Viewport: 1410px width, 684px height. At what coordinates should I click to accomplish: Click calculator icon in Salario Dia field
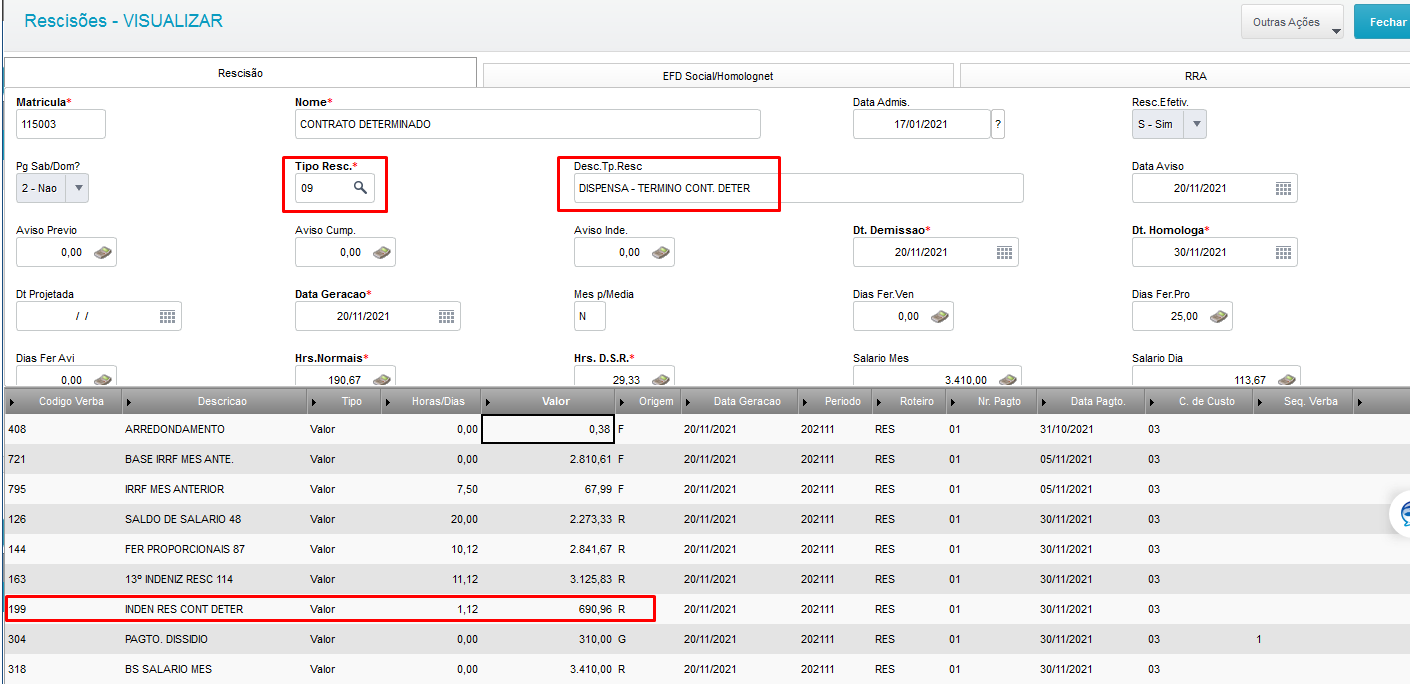click(1287, 380)
